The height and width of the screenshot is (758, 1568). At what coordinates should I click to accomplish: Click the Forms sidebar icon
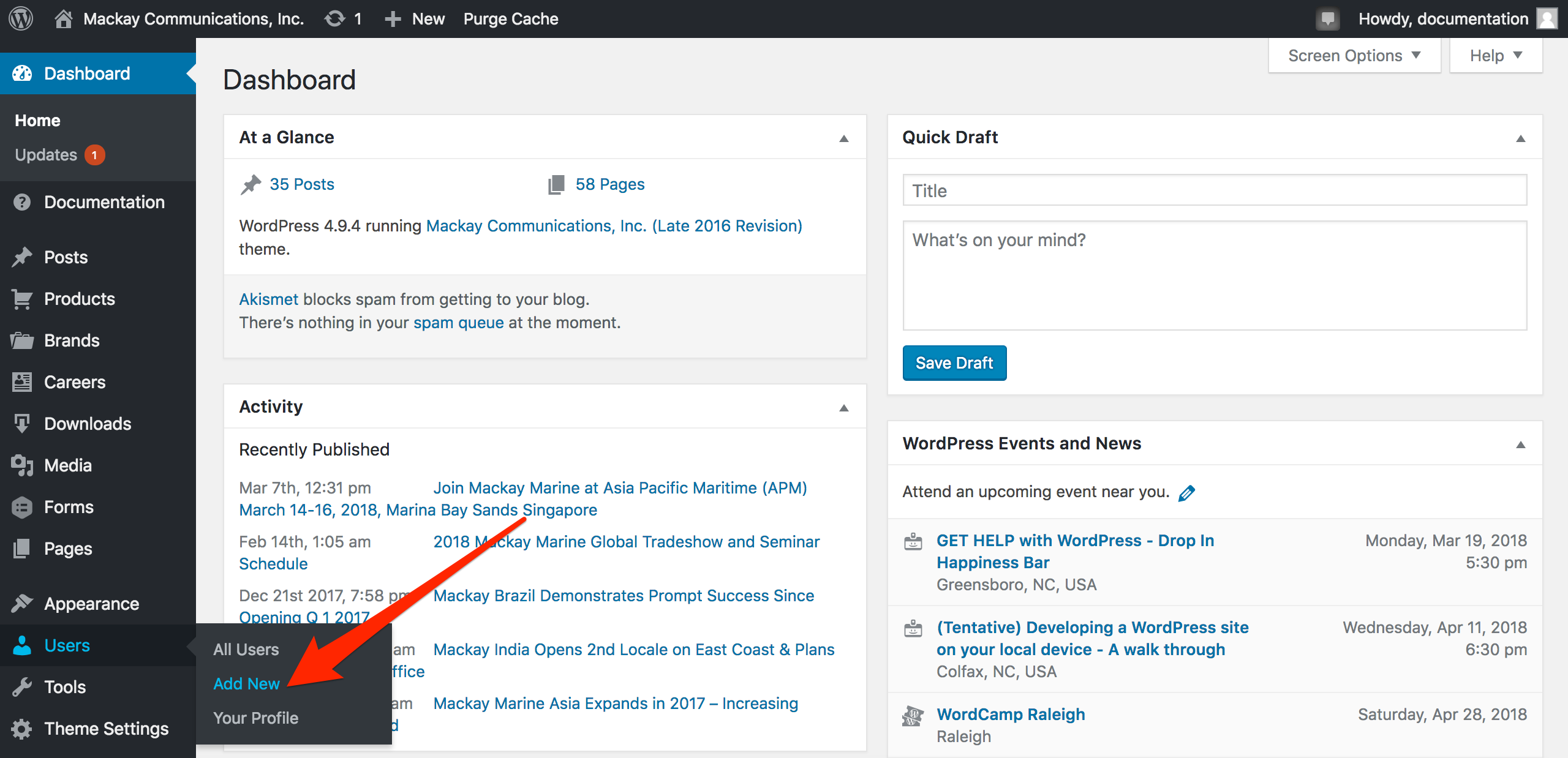point(22,507)
